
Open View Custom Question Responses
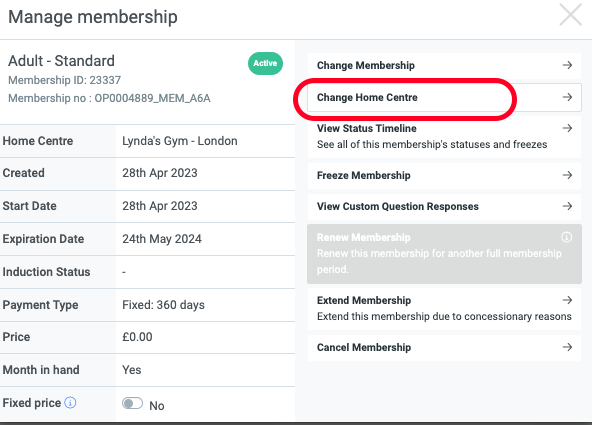[444, 206]
